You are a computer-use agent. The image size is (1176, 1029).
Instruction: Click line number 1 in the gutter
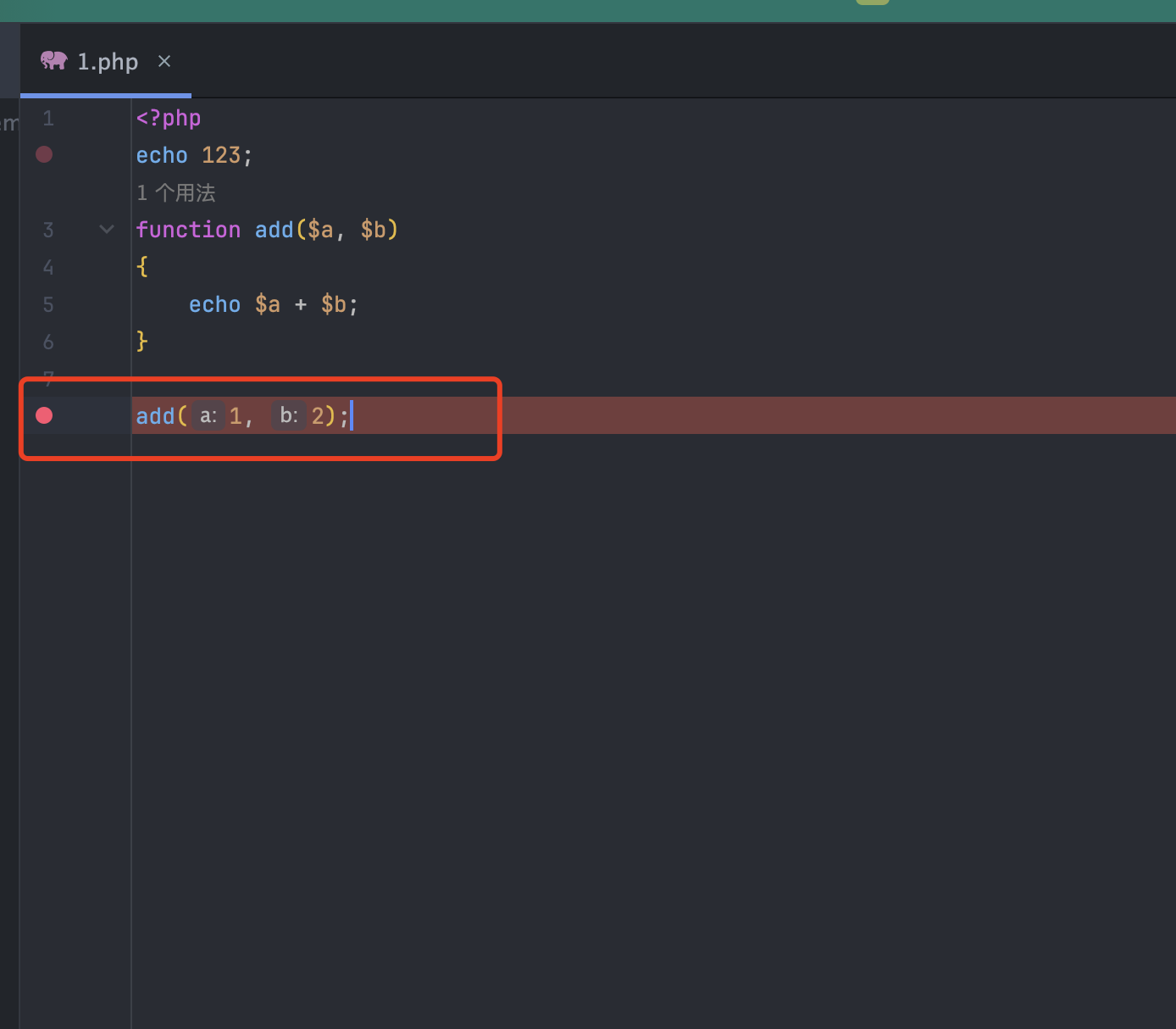pyautogui.click(x=48, y=119)
